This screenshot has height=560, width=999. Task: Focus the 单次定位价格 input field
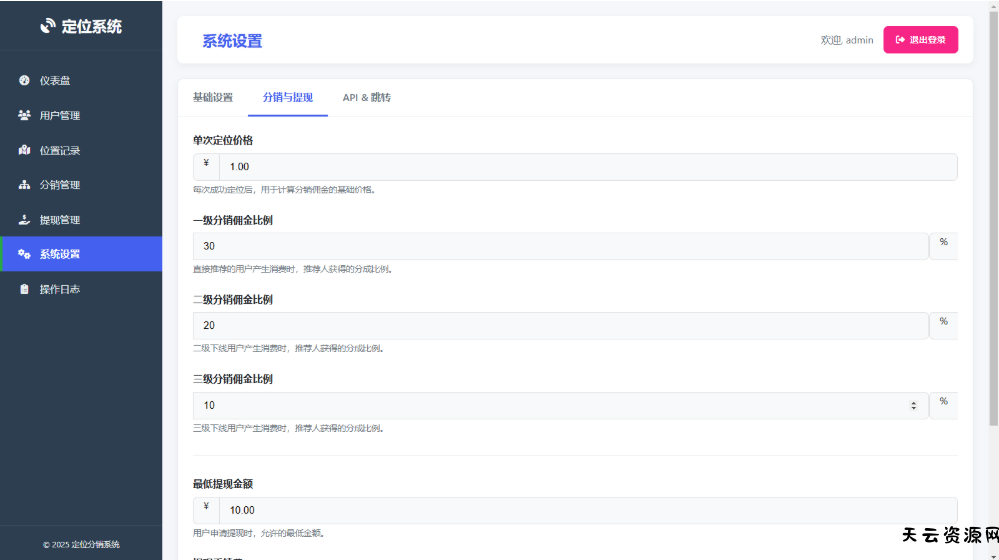click(x=587, y=167)
